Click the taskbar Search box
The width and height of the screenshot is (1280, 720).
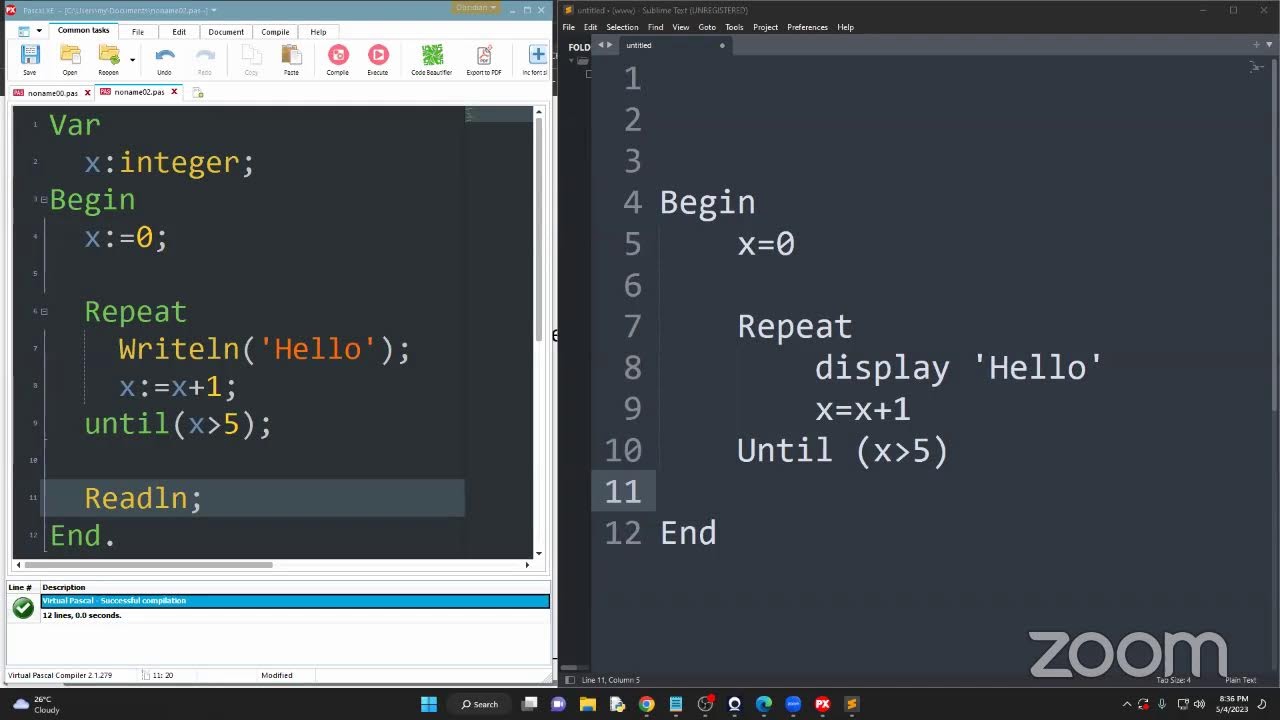click(x=479, y=704)
